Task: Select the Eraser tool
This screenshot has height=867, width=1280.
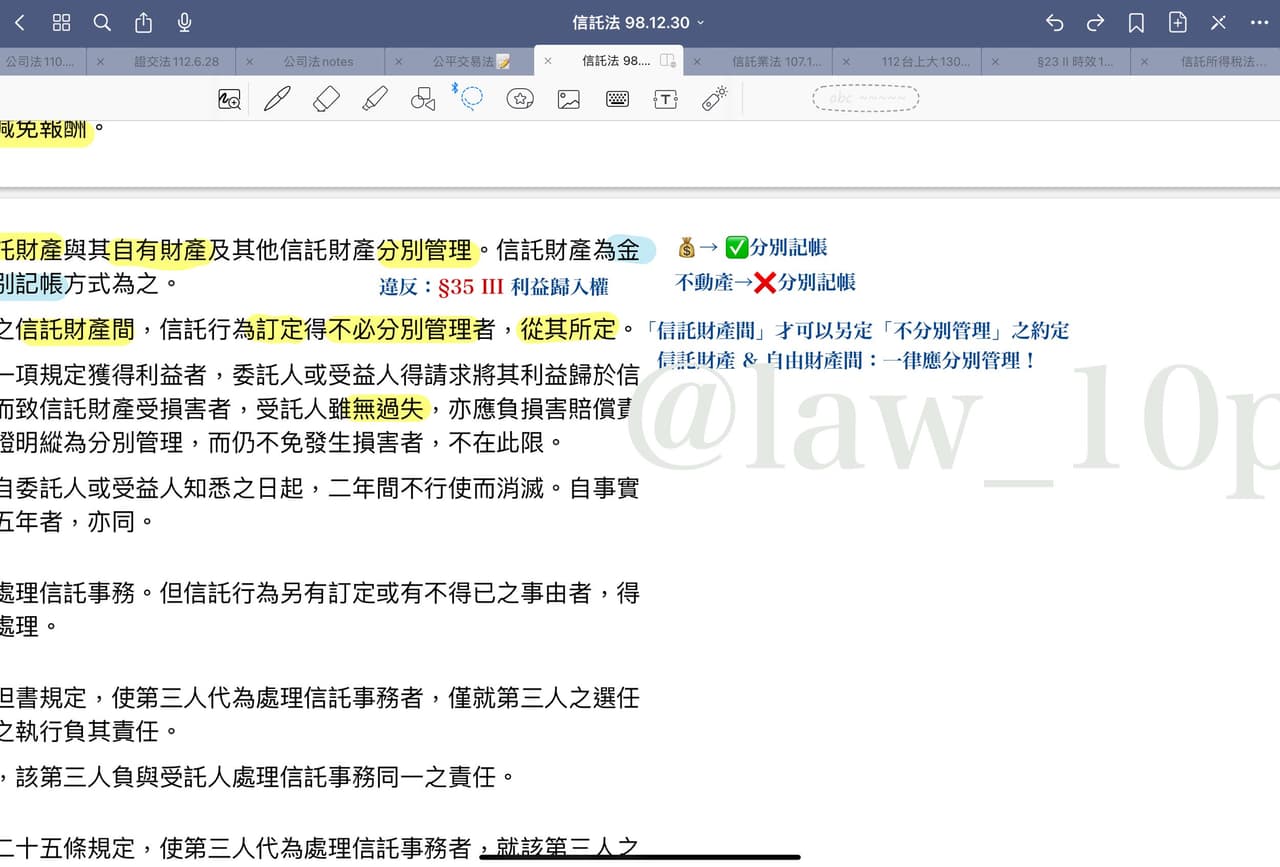Action: (326, 98)
